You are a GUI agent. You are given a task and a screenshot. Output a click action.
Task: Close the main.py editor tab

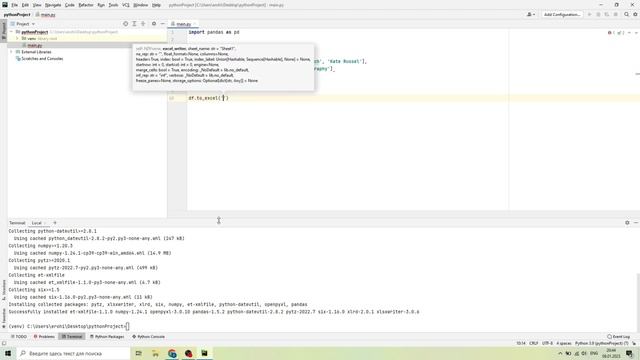point(195,24)
